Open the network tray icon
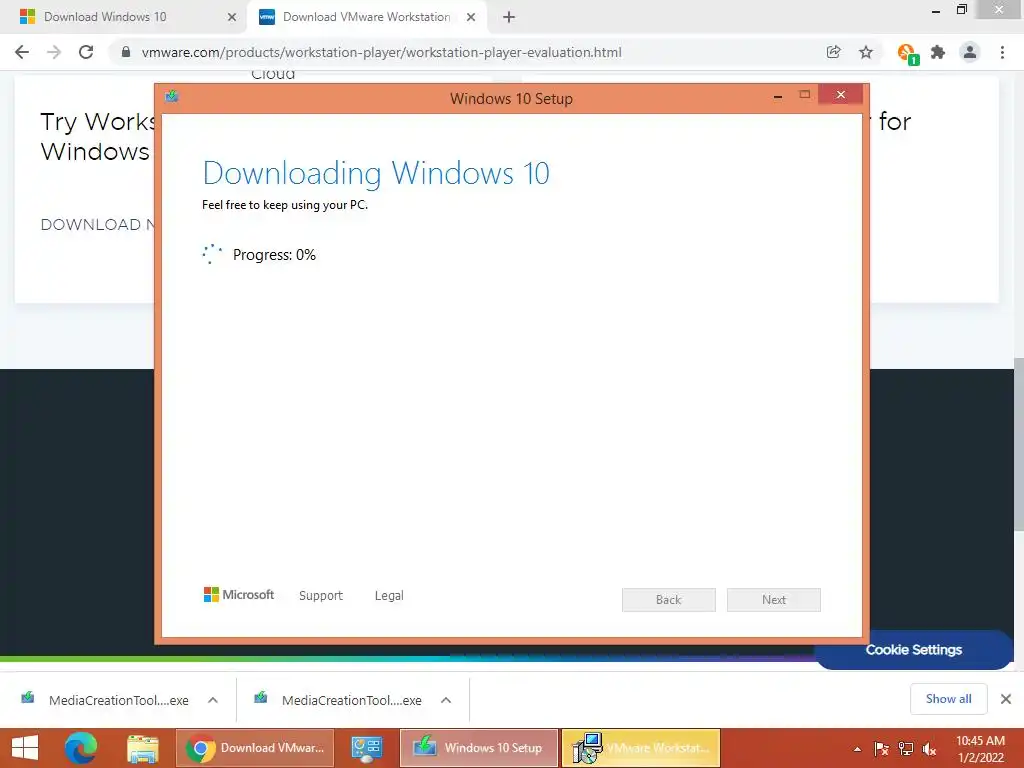 [x=906, y=749]
